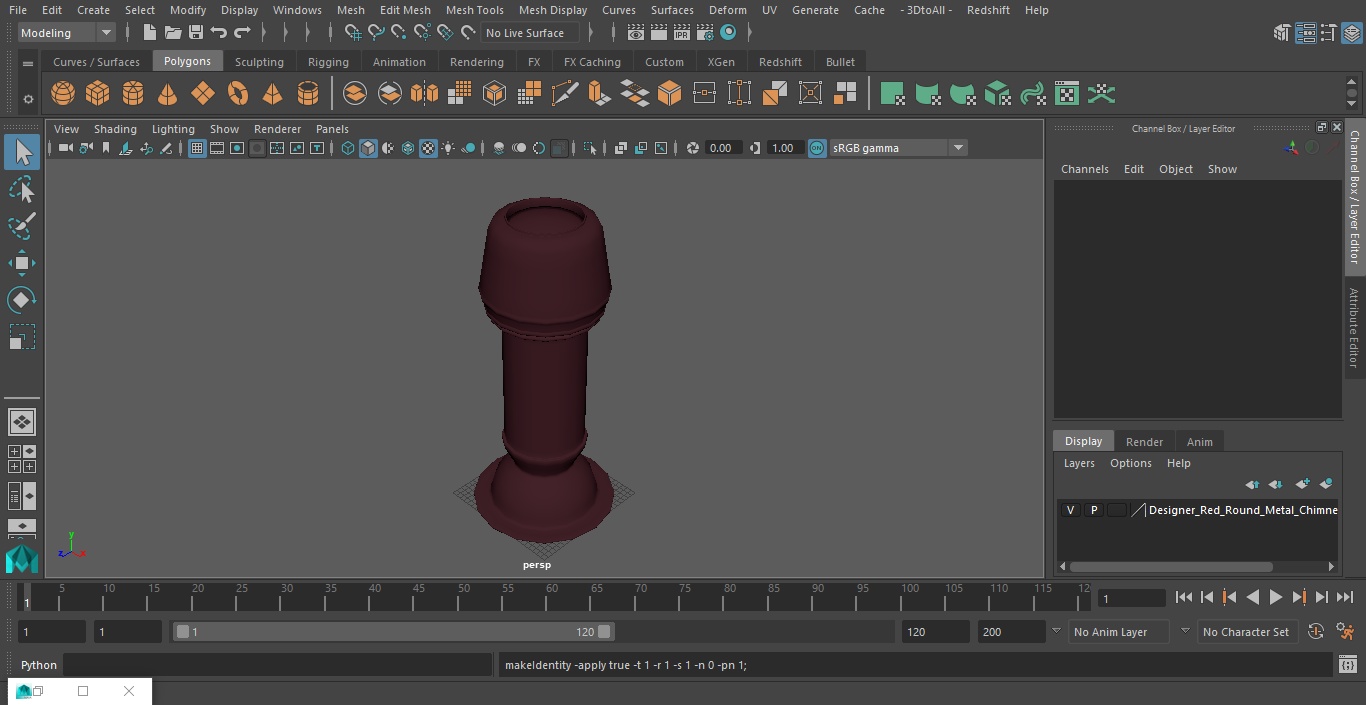Activate the Move tool
The width and height of the screenshot is (1366, 705).
[x=22, y=263]
